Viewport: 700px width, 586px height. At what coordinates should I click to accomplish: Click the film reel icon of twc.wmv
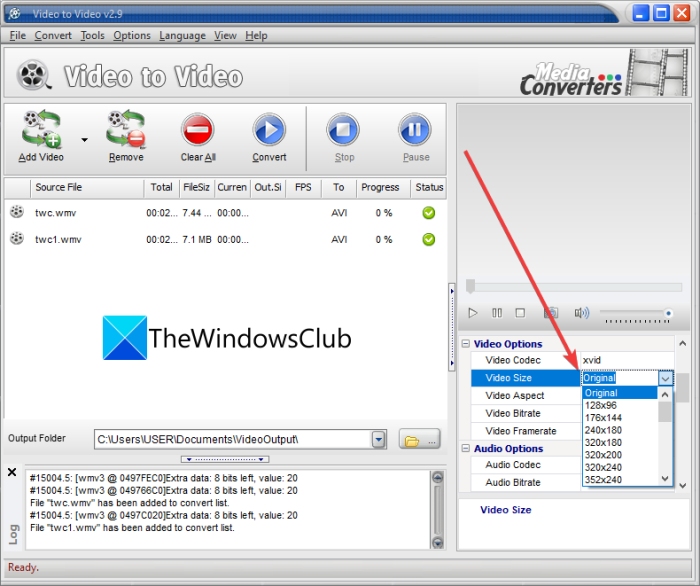tap(17, 212)
